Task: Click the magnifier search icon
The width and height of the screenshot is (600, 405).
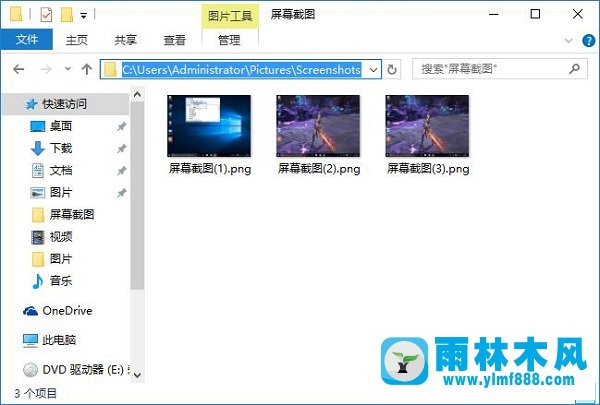Action: 574,69
